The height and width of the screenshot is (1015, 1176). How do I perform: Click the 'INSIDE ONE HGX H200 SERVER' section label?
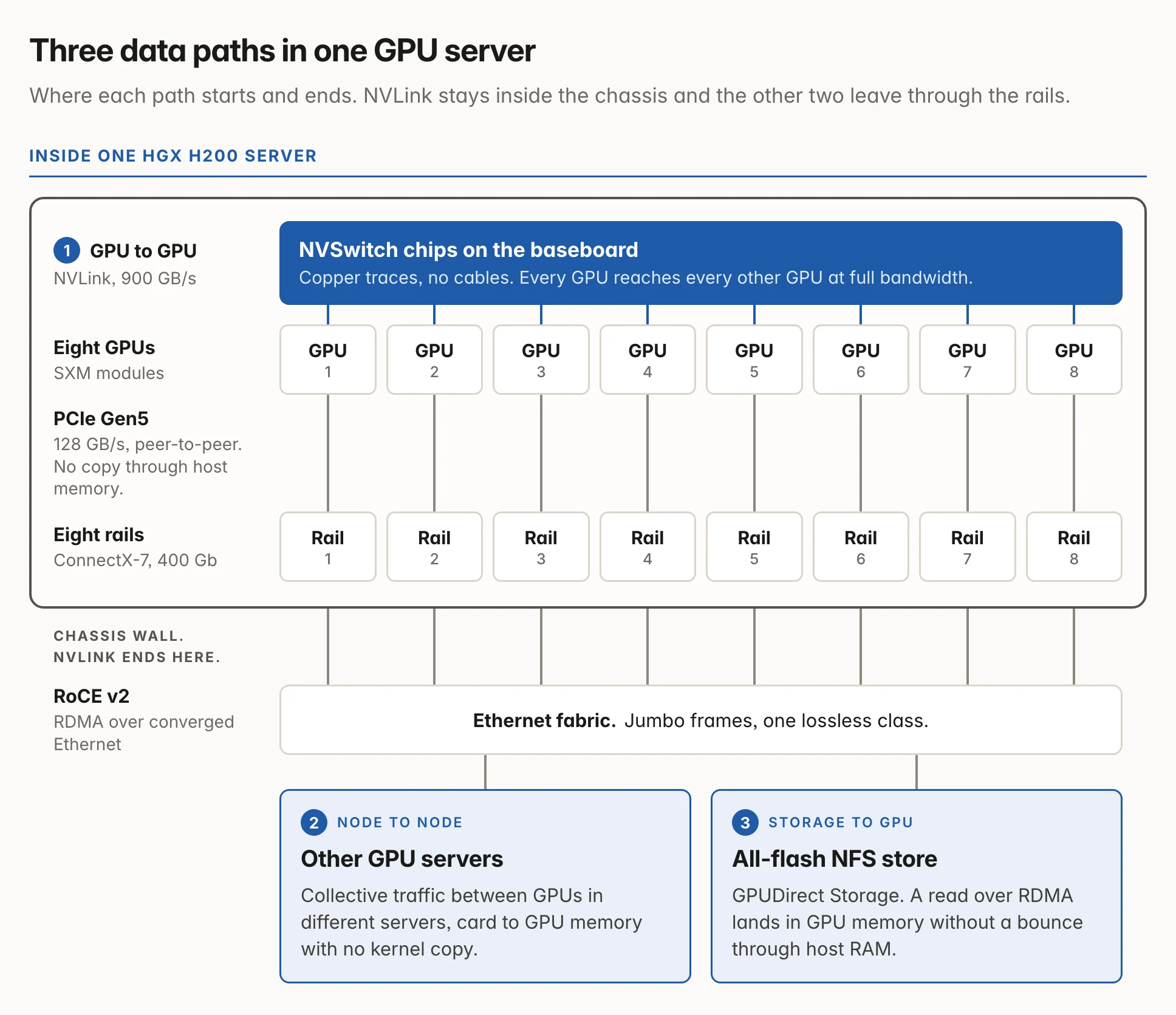tap(173, 156)
